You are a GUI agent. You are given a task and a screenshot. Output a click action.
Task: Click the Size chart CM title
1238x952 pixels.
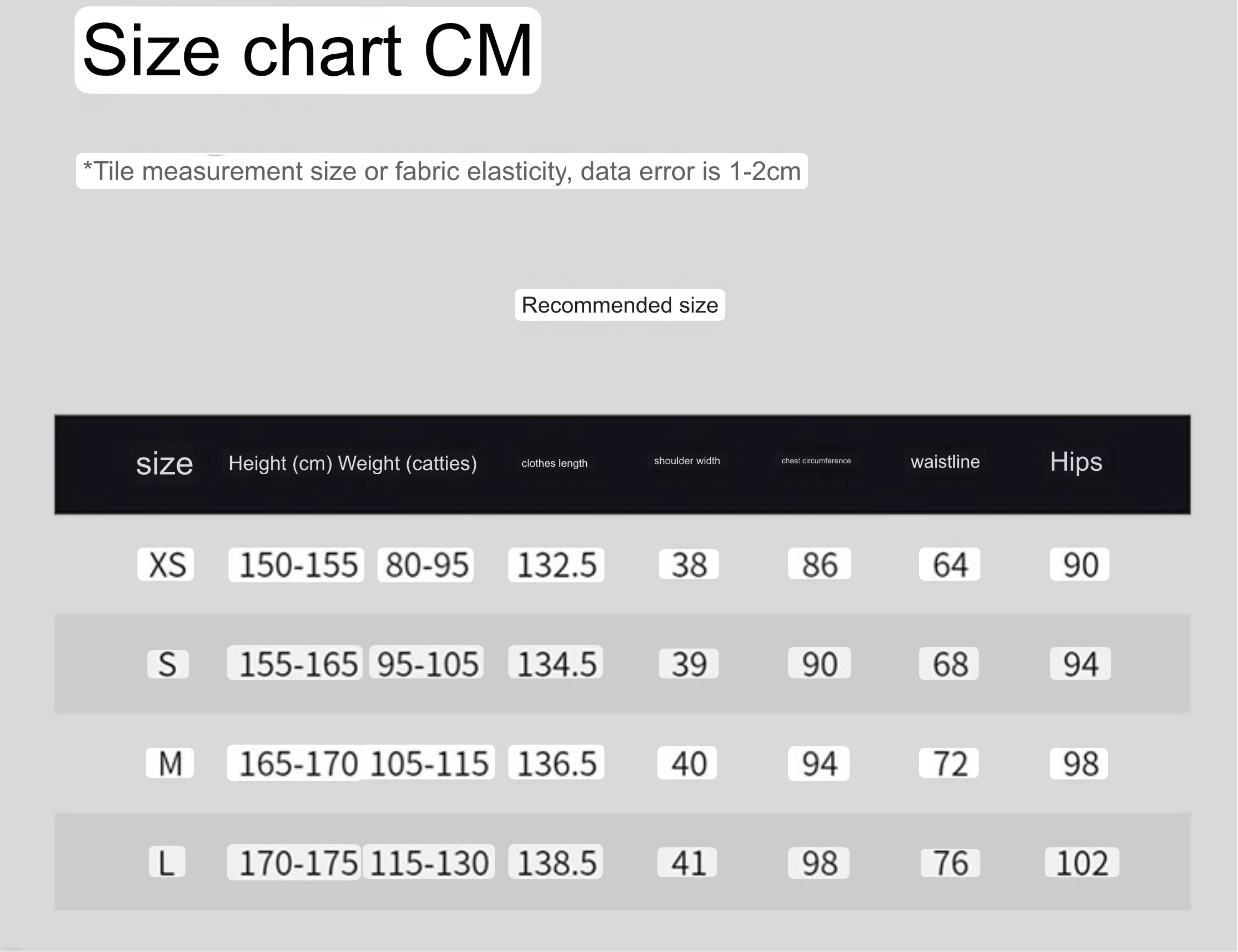[307, 50]
